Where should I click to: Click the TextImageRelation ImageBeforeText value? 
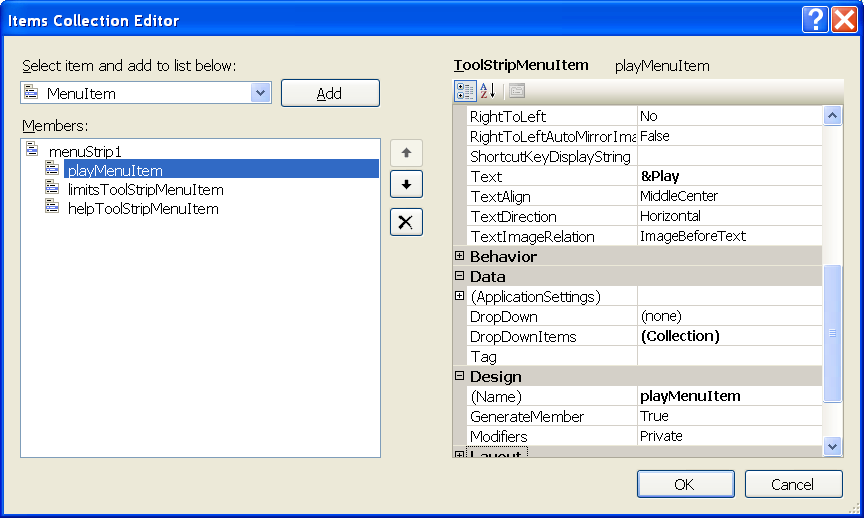tap(730, 236)
